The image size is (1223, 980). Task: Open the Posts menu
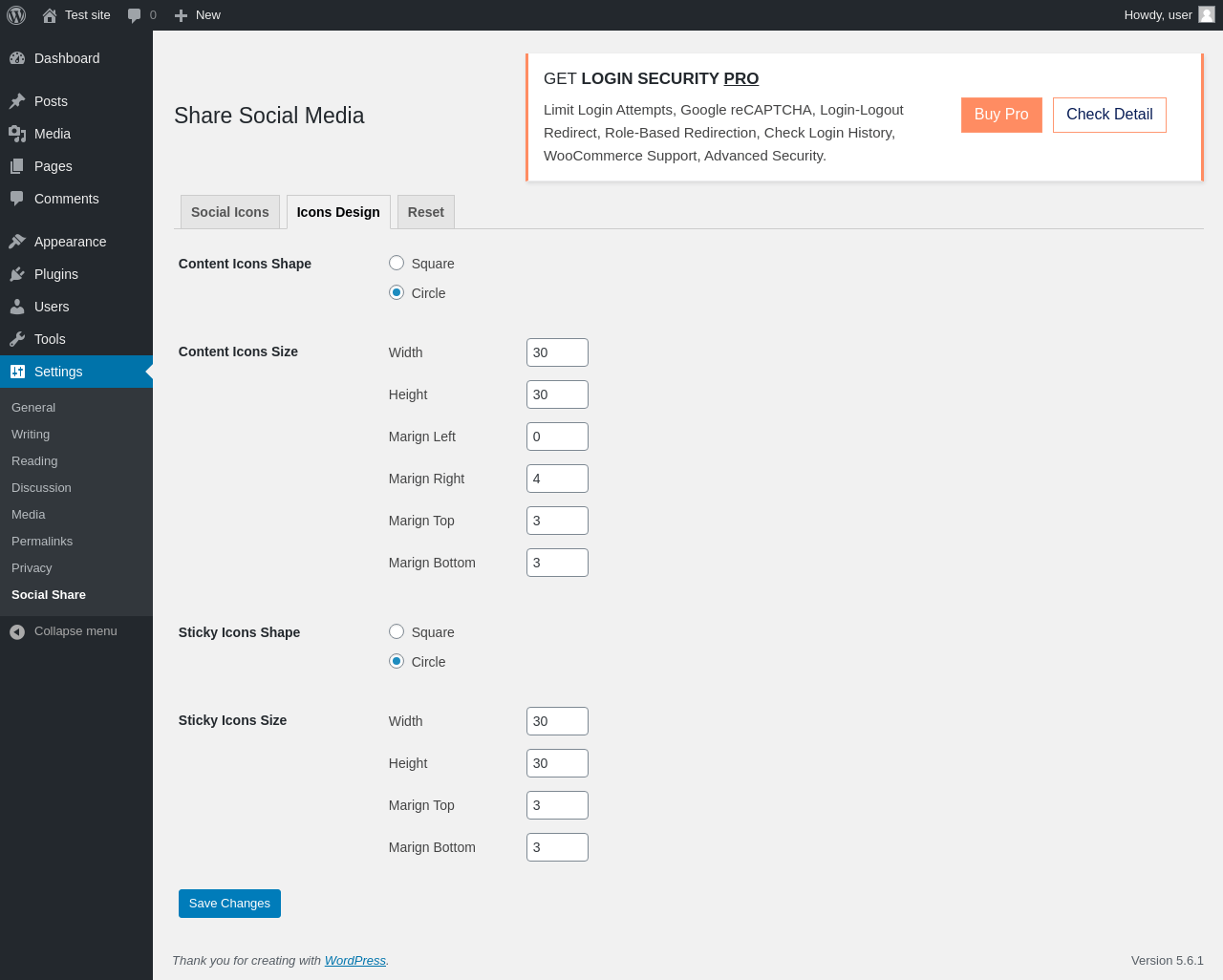tap(76, 101)
